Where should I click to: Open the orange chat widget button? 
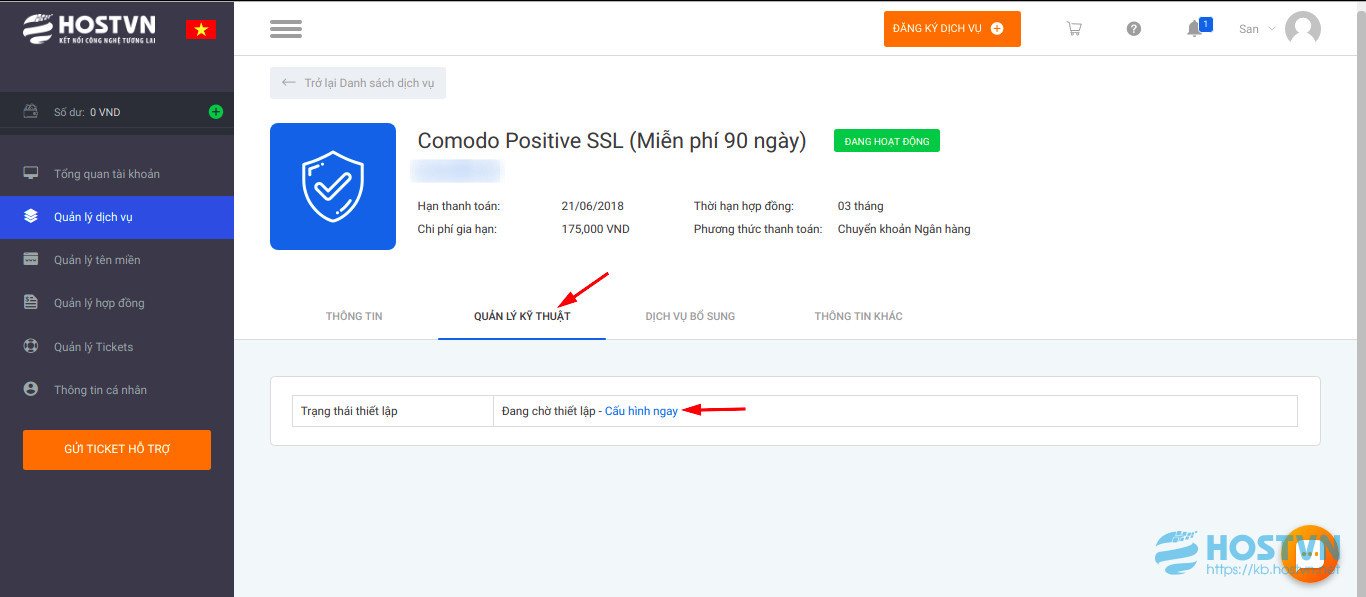(1311, 553)
